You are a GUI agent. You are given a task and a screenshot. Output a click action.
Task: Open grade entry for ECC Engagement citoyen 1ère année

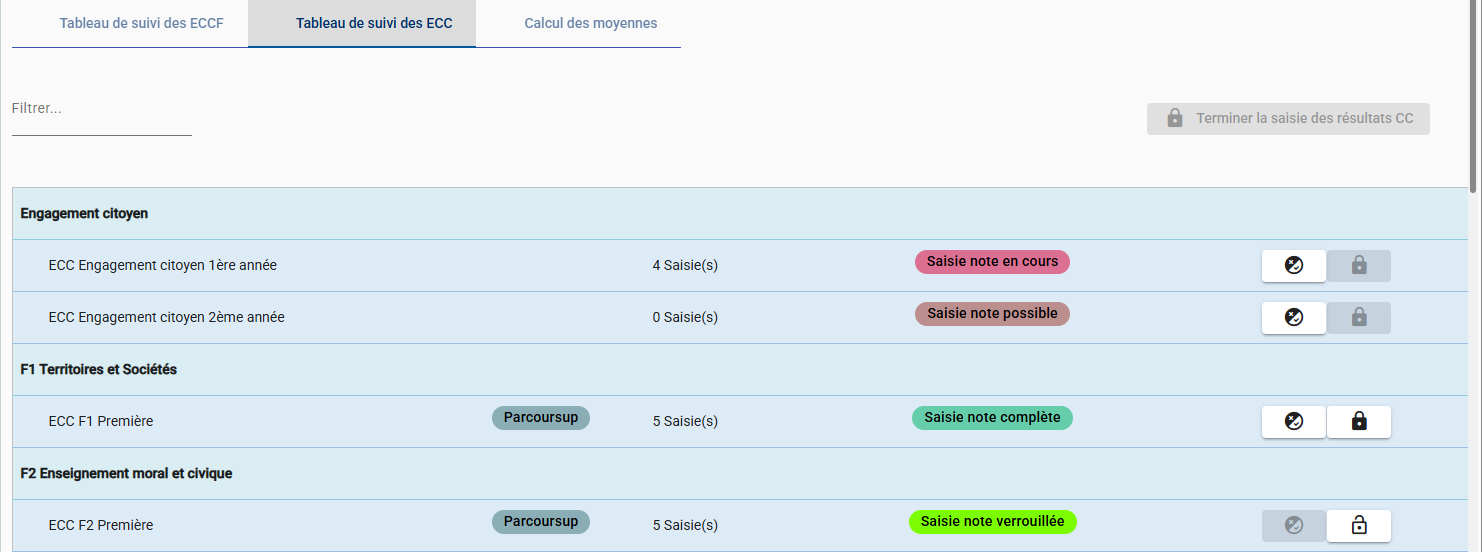tap(1294, 266)
